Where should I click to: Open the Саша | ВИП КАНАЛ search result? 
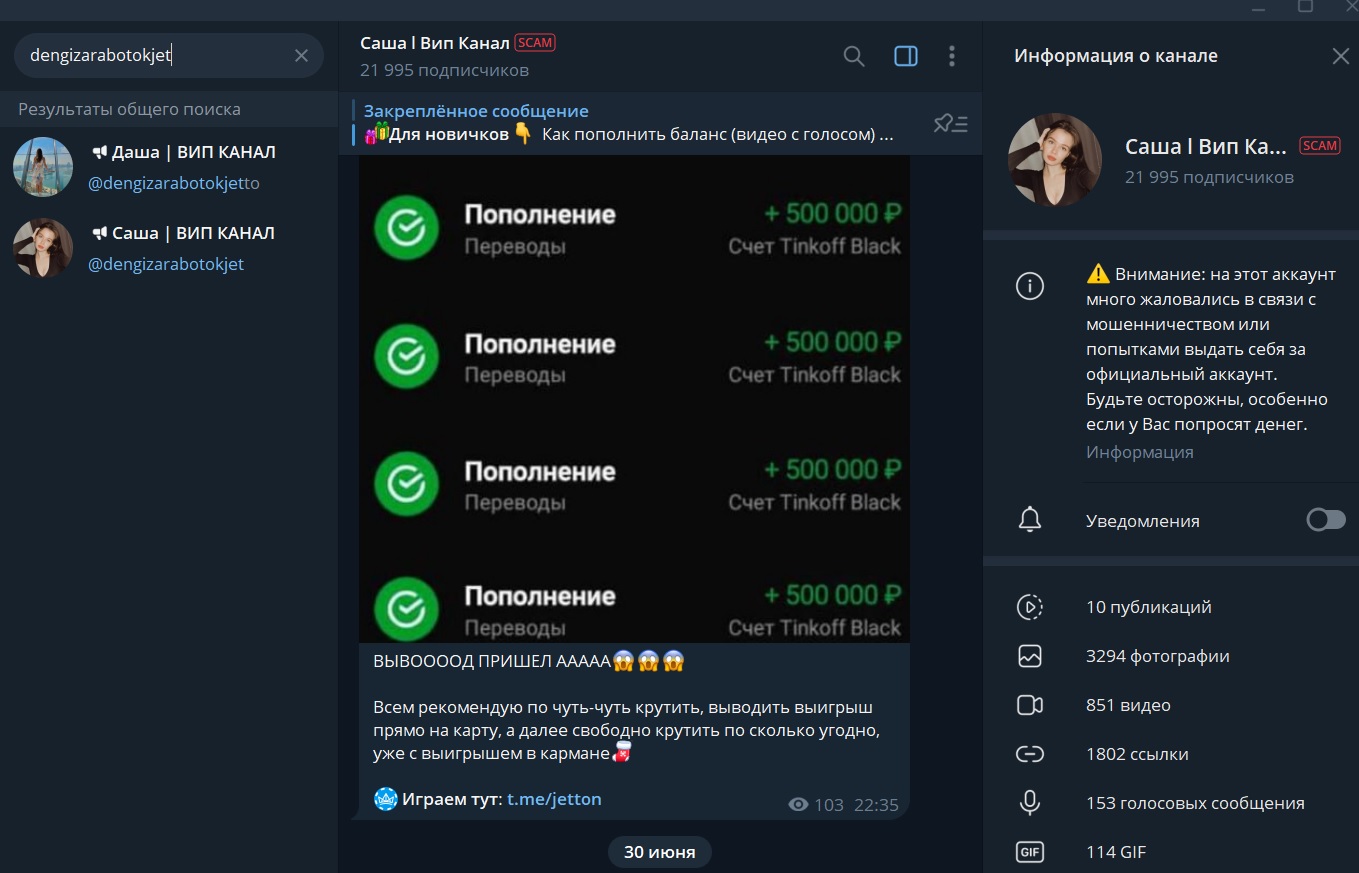169,248
